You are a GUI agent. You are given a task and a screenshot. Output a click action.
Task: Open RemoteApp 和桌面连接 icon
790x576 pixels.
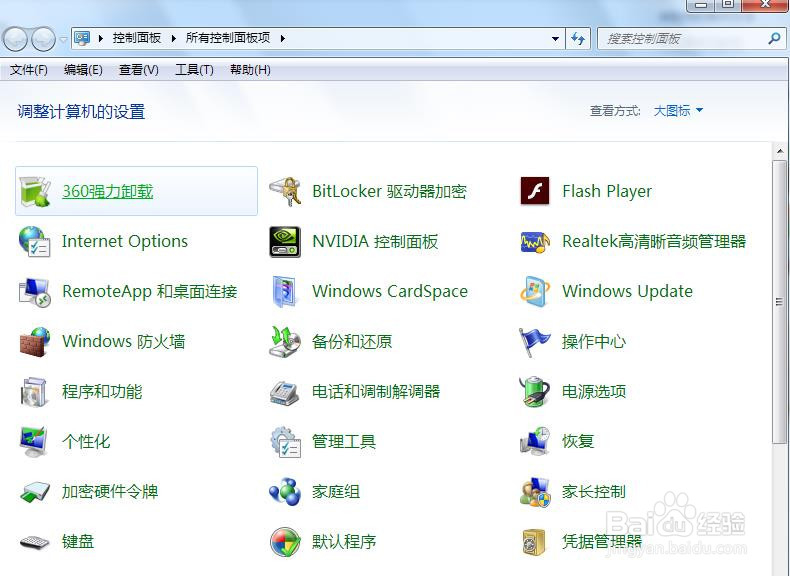pos(34,292)
